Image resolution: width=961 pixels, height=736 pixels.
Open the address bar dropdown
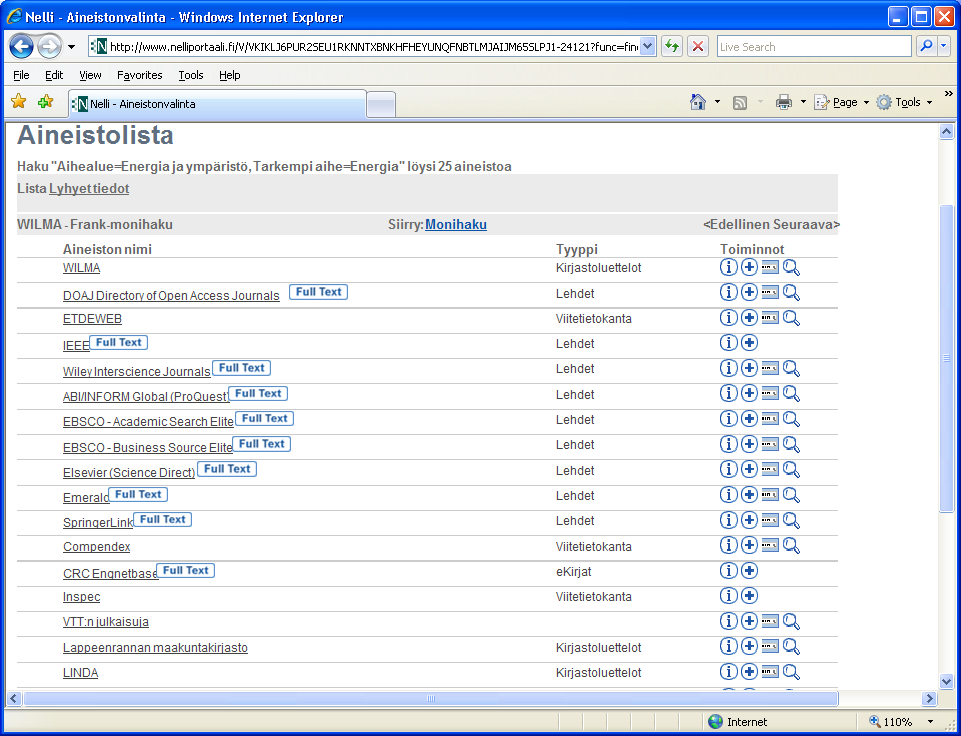[648, 47]
